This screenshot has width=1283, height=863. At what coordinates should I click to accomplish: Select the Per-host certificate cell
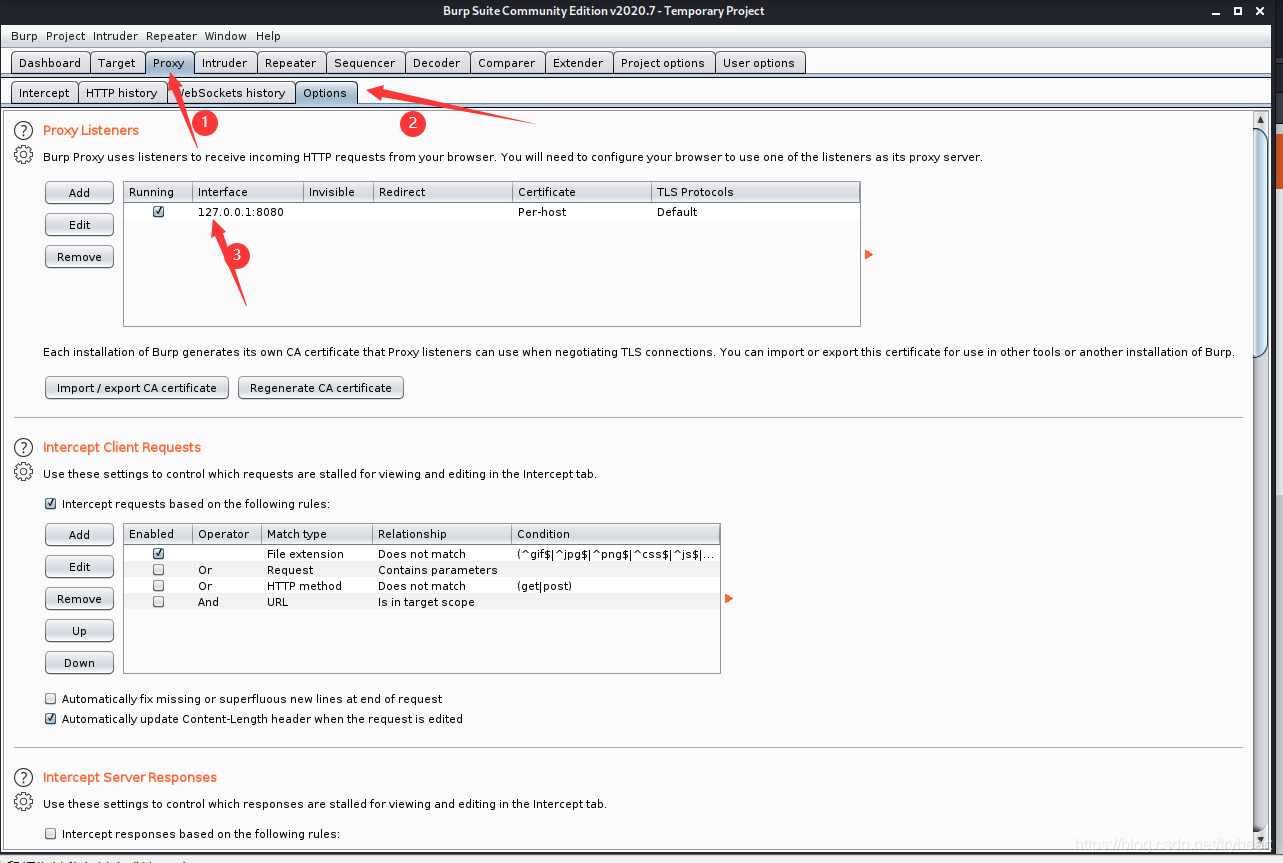(x=582, y=212)
